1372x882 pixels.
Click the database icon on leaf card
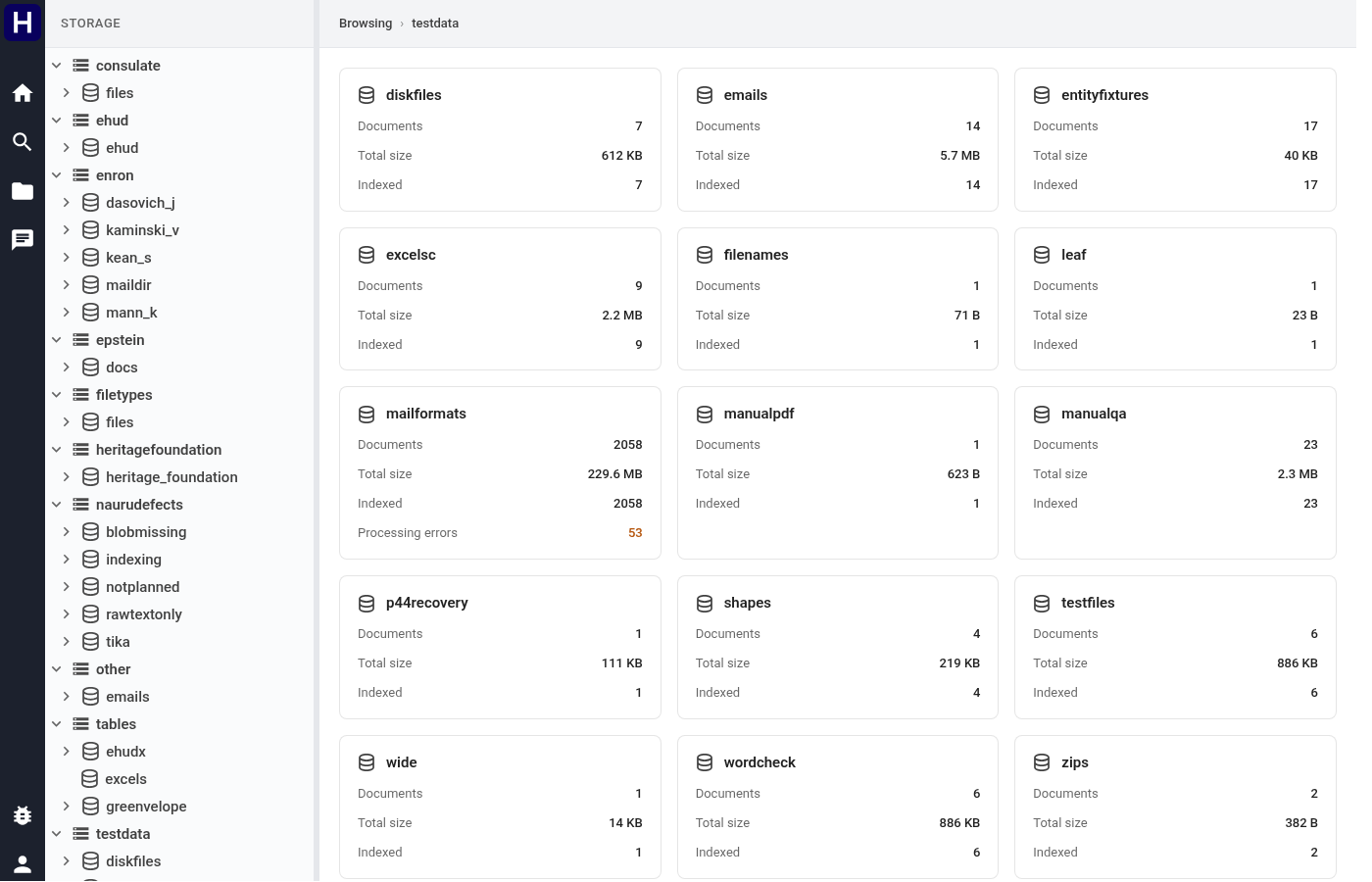(1042, 255)
